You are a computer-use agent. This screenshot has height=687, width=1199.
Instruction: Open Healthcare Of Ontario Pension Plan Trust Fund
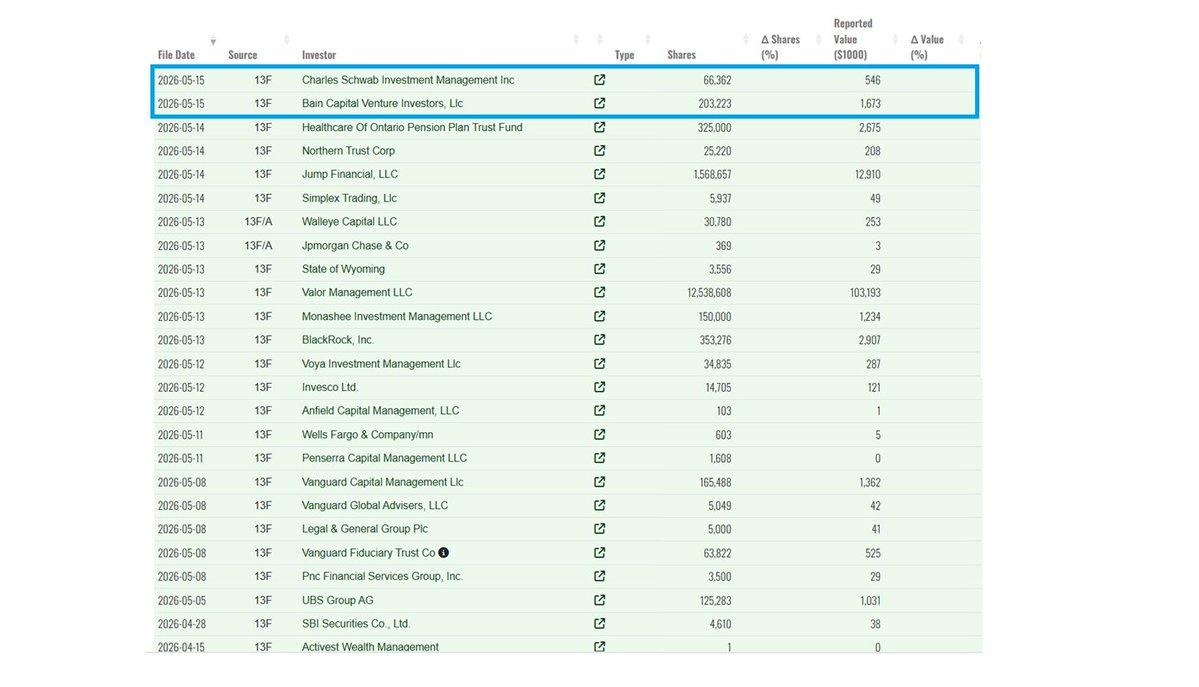click(x=412, y=127)
